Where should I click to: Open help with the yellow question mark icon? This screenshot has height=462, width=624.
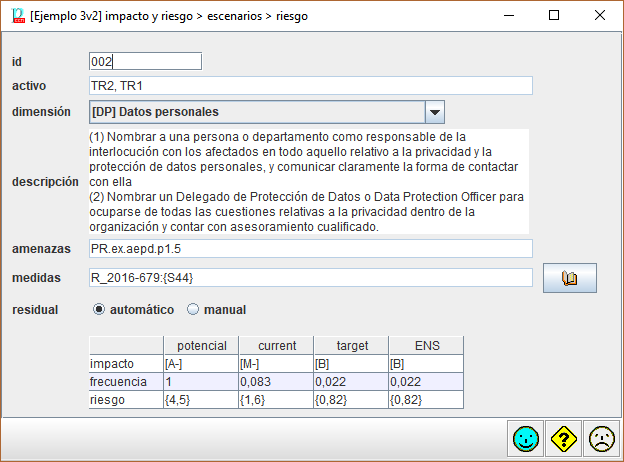click(x=563, y=438)
